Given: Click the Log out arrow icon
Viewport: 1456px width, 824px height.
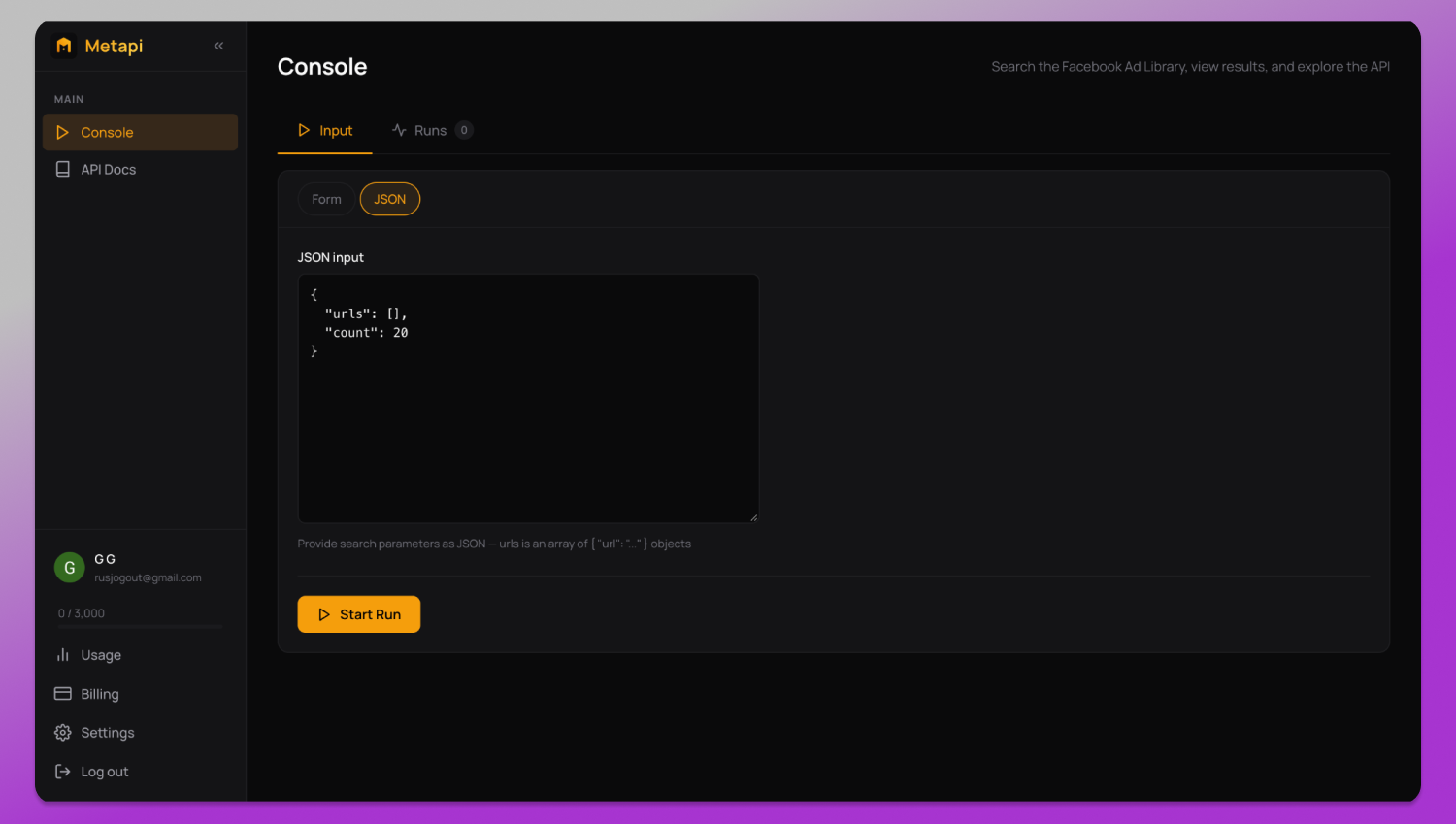Looking at the screenshot, I should (63, 772).
